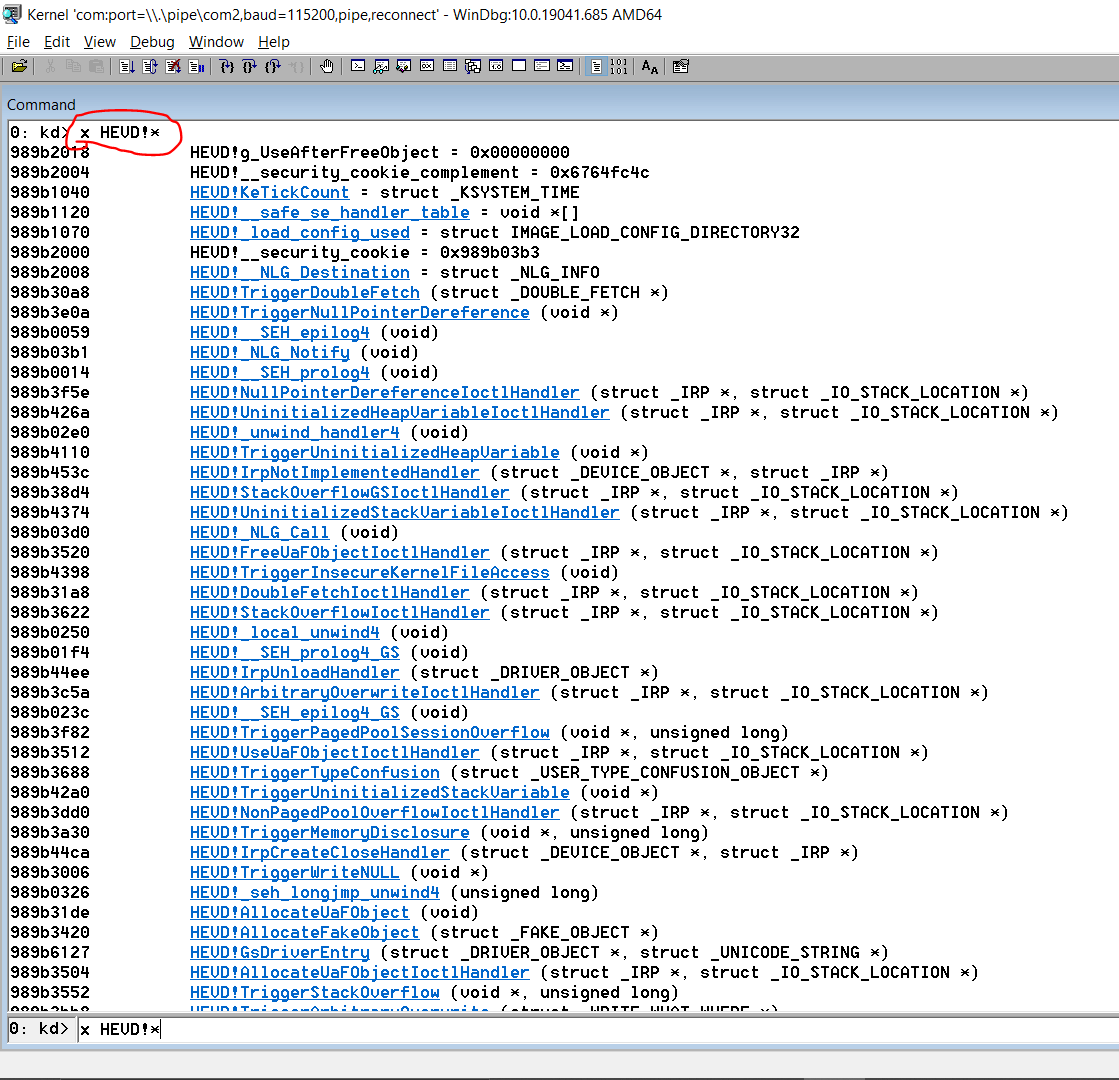Screen dimensions: 1119x1080
Task: Focus the kd command input field
Action: 598,1029
